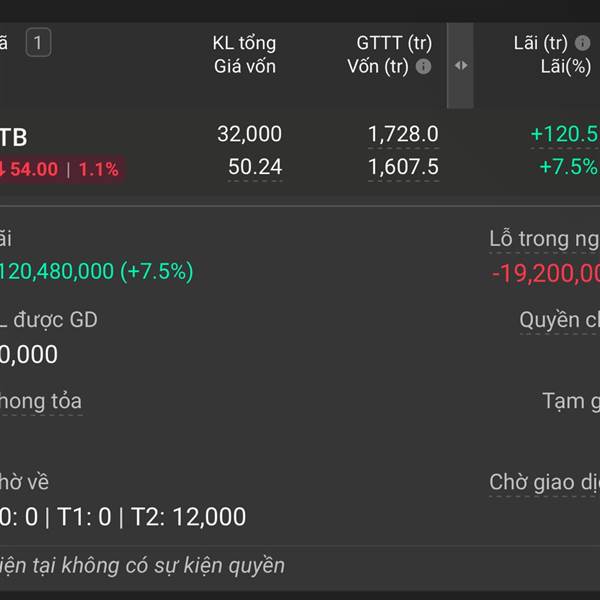This screenshot has height=600, width=600.
Task: Click the Chờ giao dịch label
Action: pos(545,482)
